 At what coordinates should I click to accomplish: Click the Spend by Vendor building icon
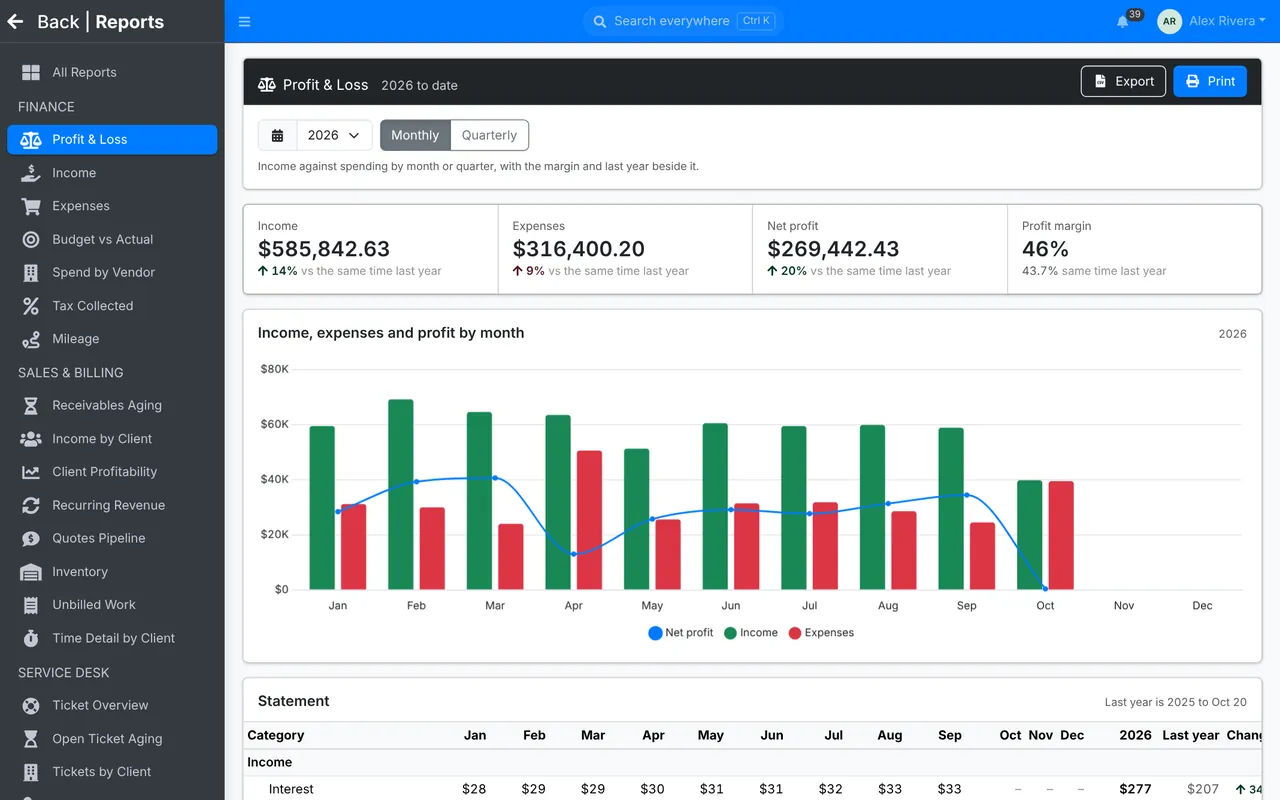[31, 272]
